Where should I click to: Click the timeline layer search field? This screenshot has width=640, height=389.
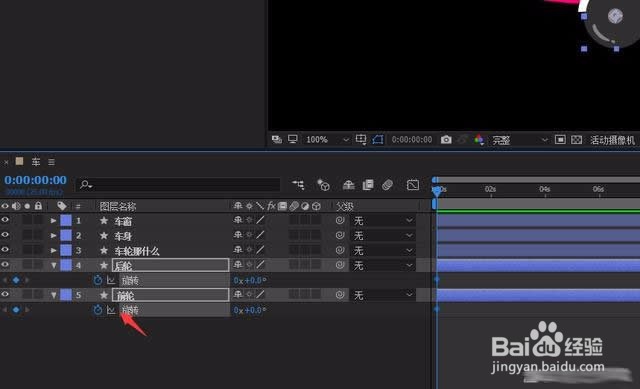[178, 185]
